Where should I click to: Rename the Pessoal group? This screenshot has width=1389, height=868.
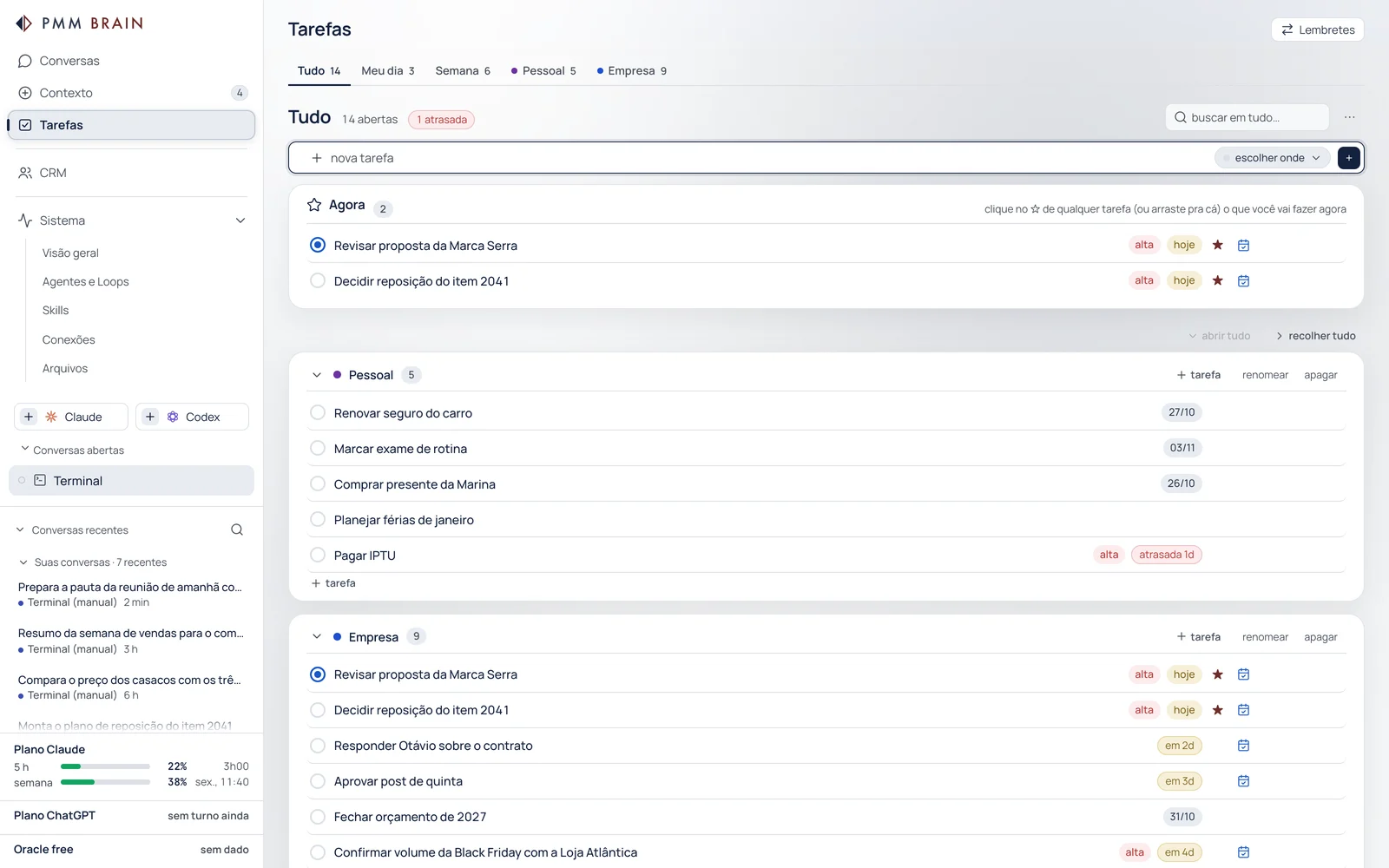coord(1265,375)
